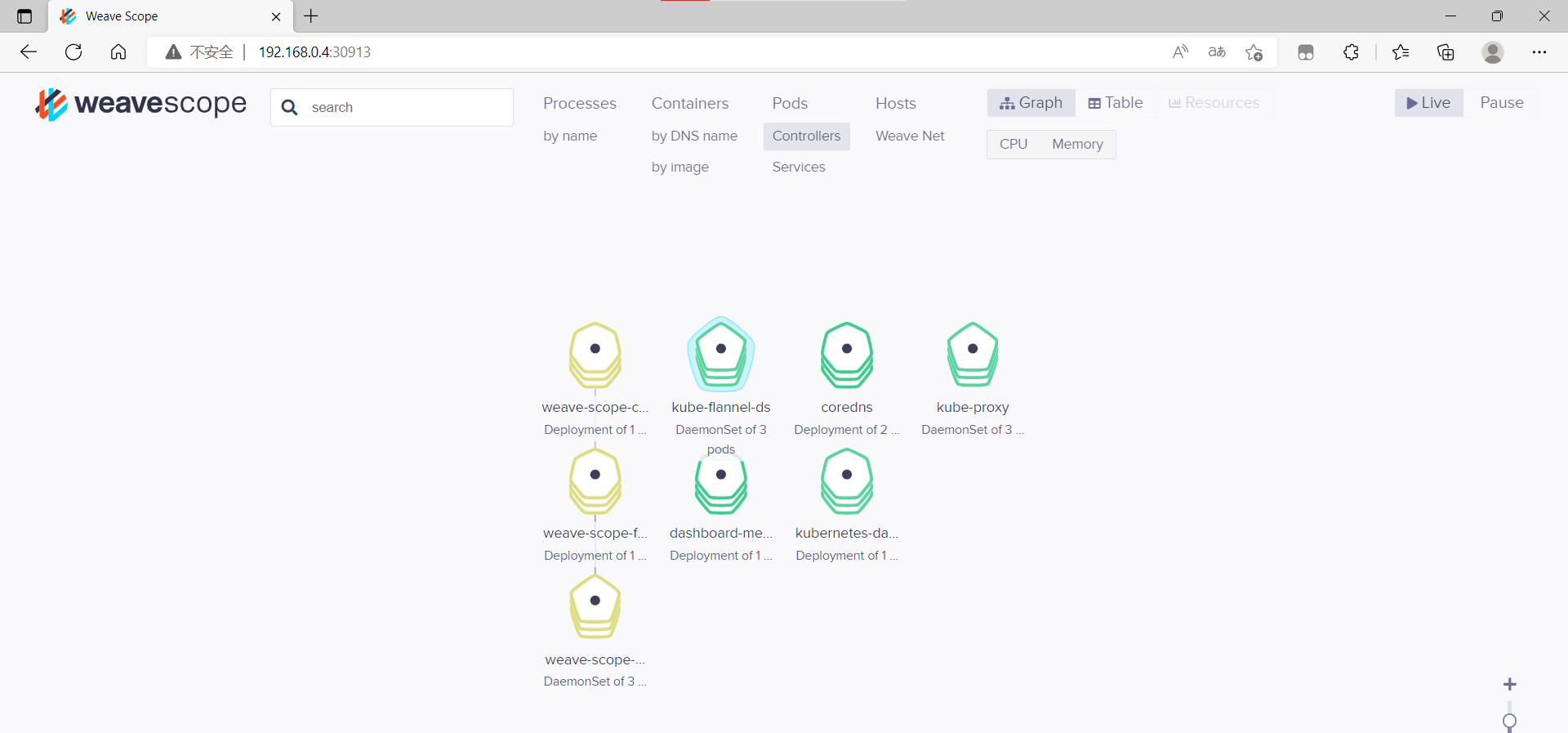Focus the search input field

[x=392, y=107]
